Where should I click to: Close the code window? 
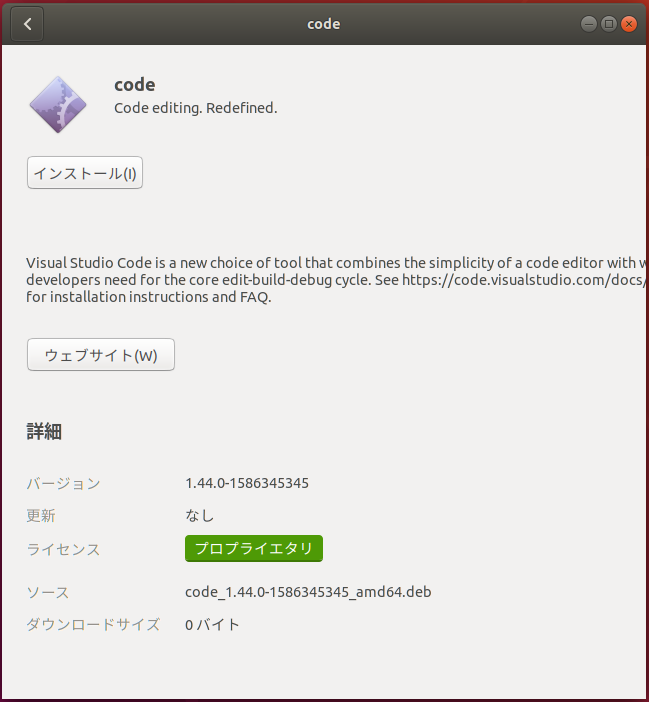tap(629, 24)
